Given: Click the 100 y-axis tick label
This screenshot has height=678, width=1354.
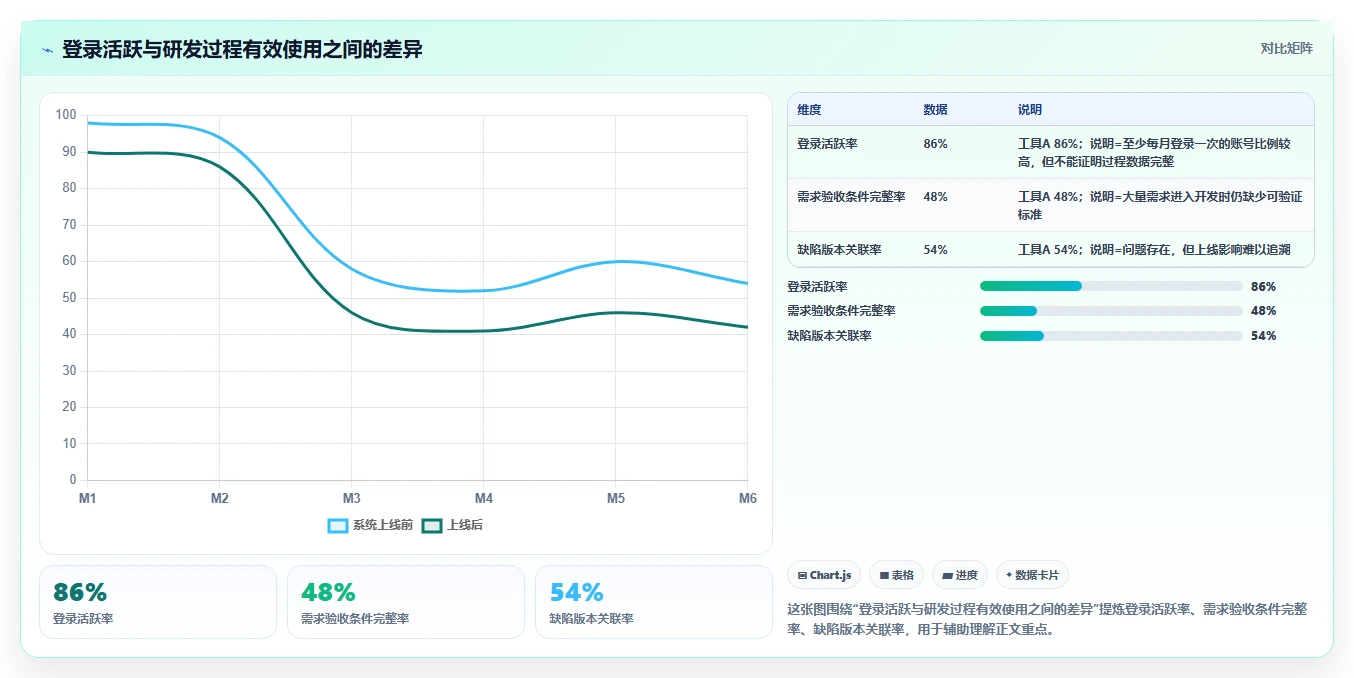Looking at the screenshot, I should coord(66,115).
